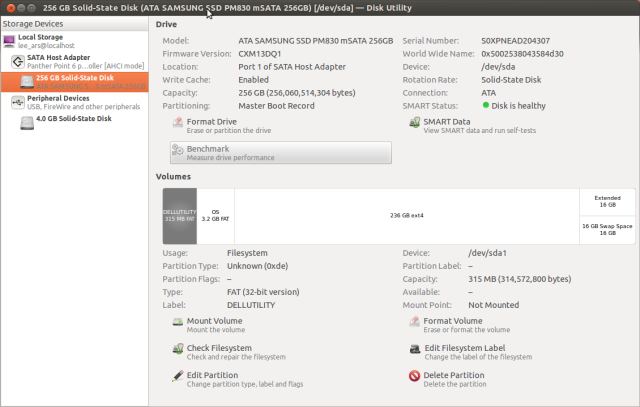
Task: Run Benchmark to measure drive performance
Action: click(281, 153)
